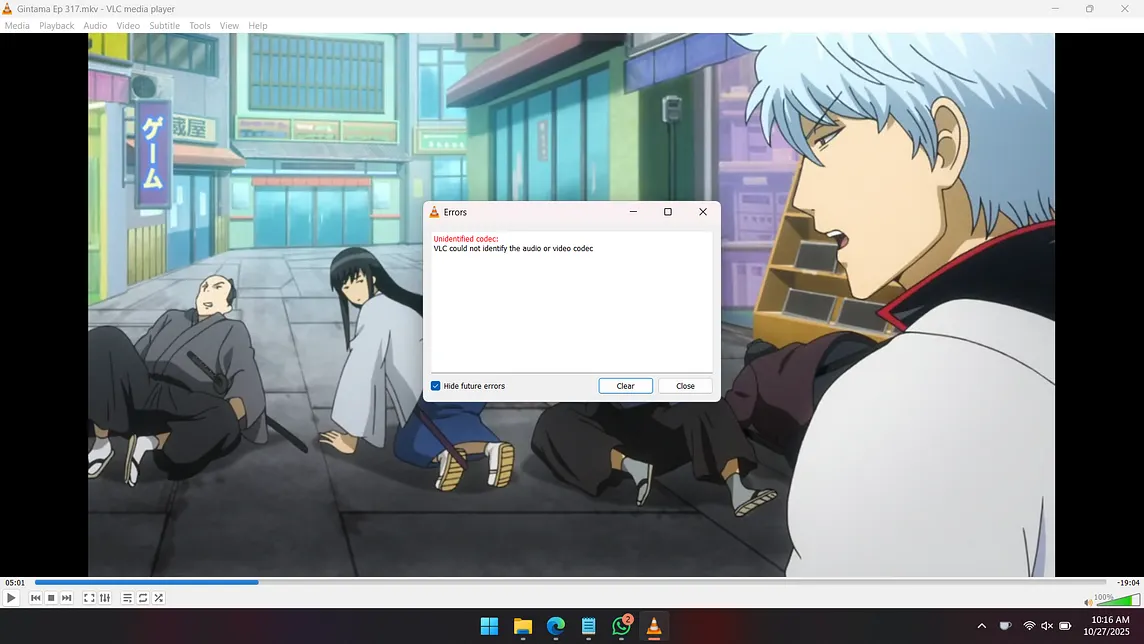The height and width of the screenshot is (644, 1144).
Task: Toggle remaining time display -19:04
Action: tap(1128, 583)
